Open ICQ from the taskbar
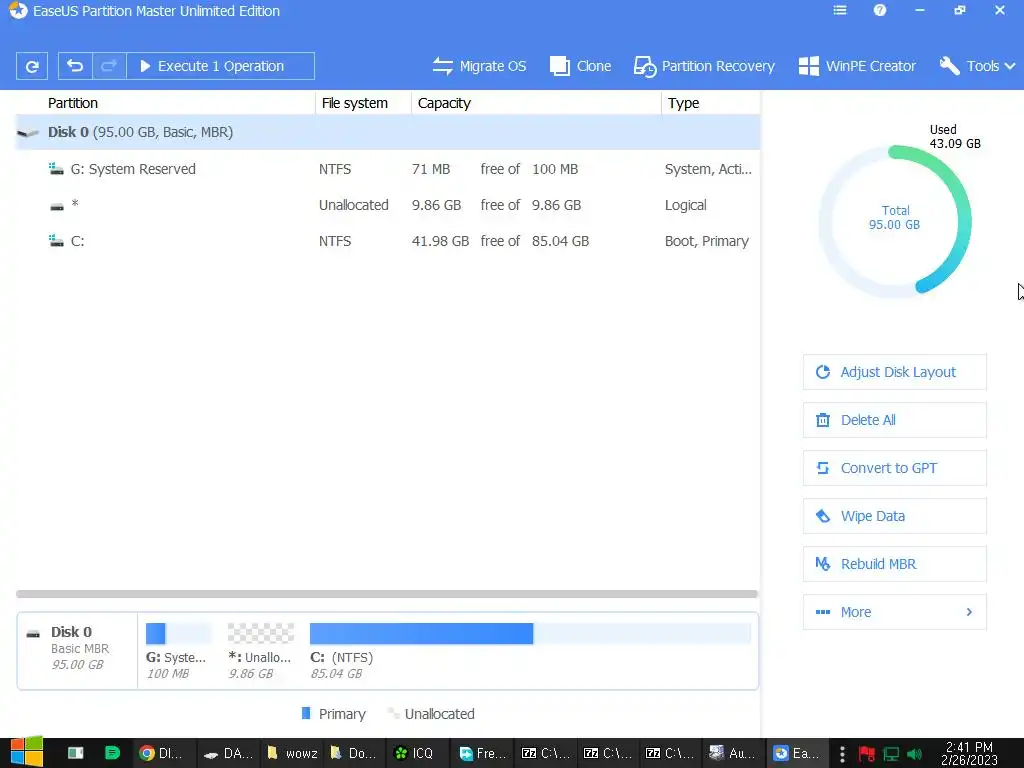Viewport: 1024px width, 768px height. [415, 753]
